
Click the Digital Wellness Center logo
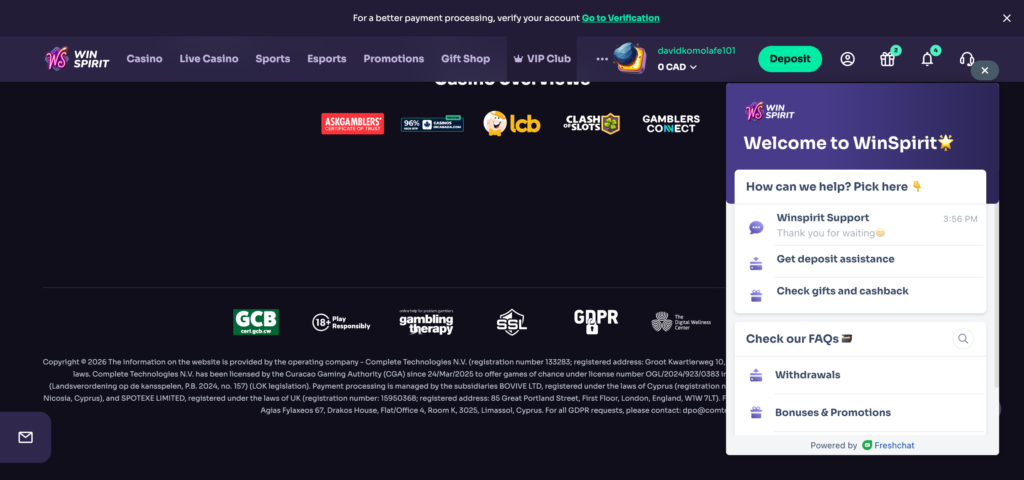[x=681, y=322]
